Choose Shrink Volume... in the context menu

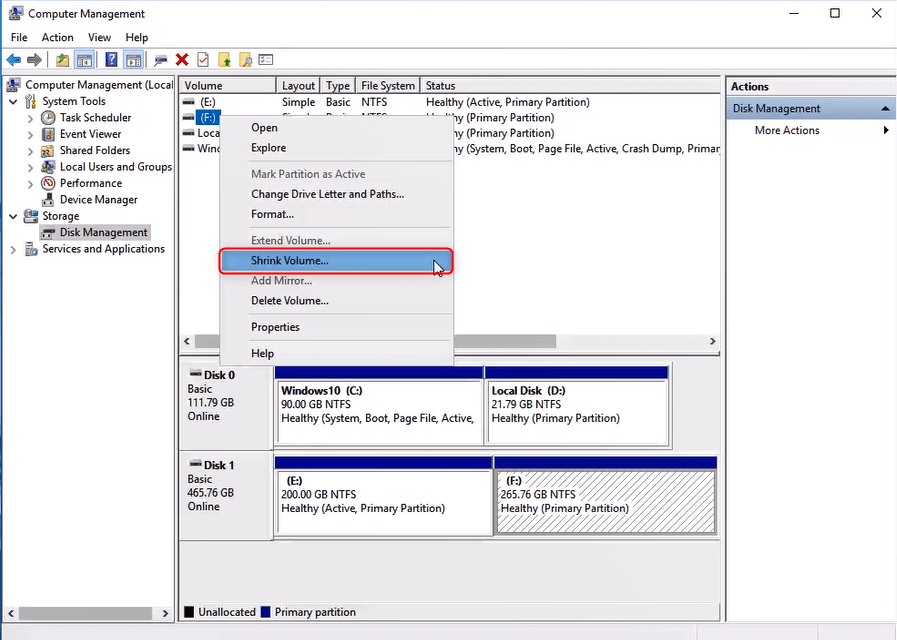pyautogui.click(x=337, y=261)
